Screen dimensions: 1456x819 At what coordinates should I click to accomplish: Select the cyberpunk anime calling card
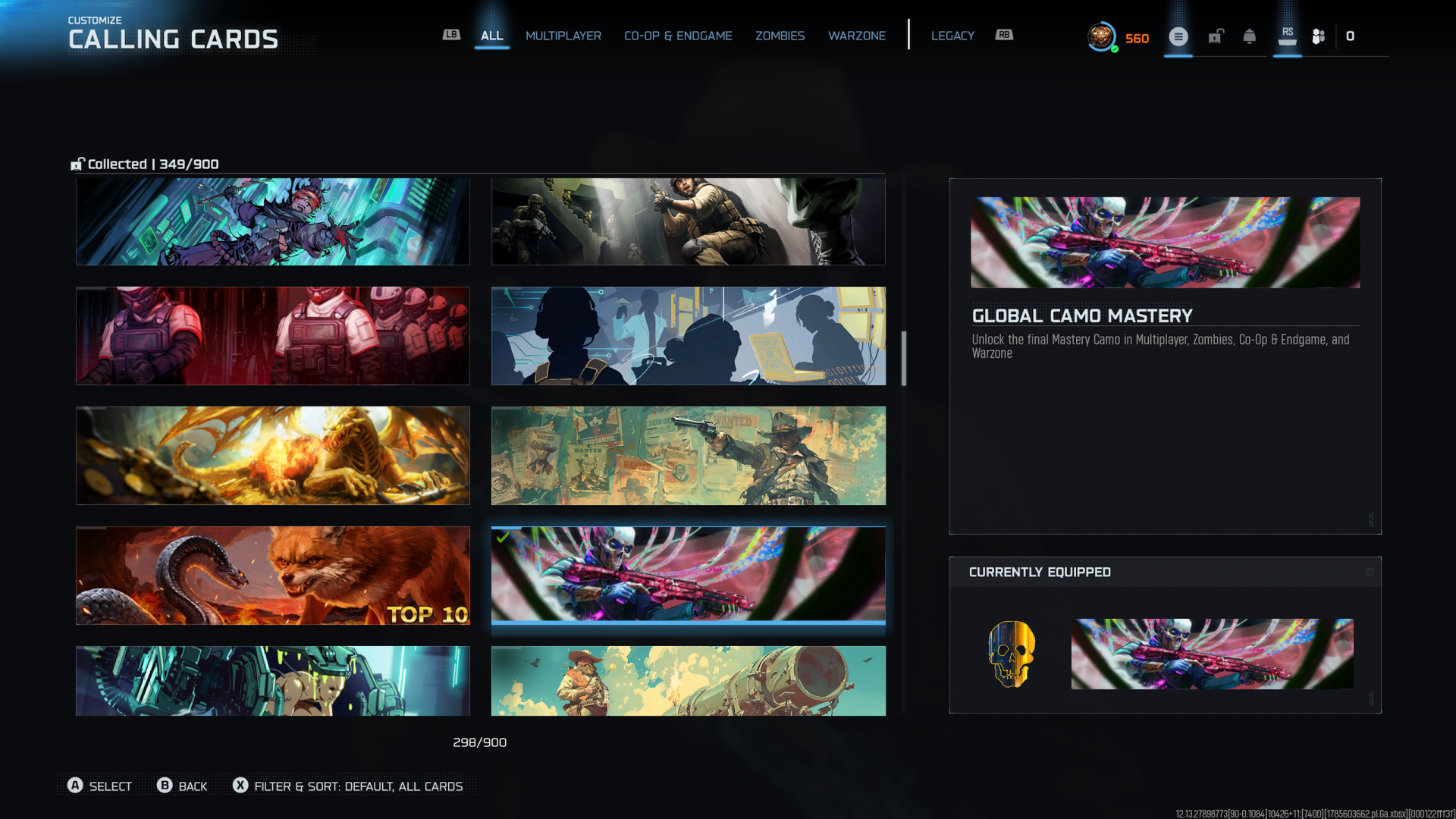[x=273, y=221]
